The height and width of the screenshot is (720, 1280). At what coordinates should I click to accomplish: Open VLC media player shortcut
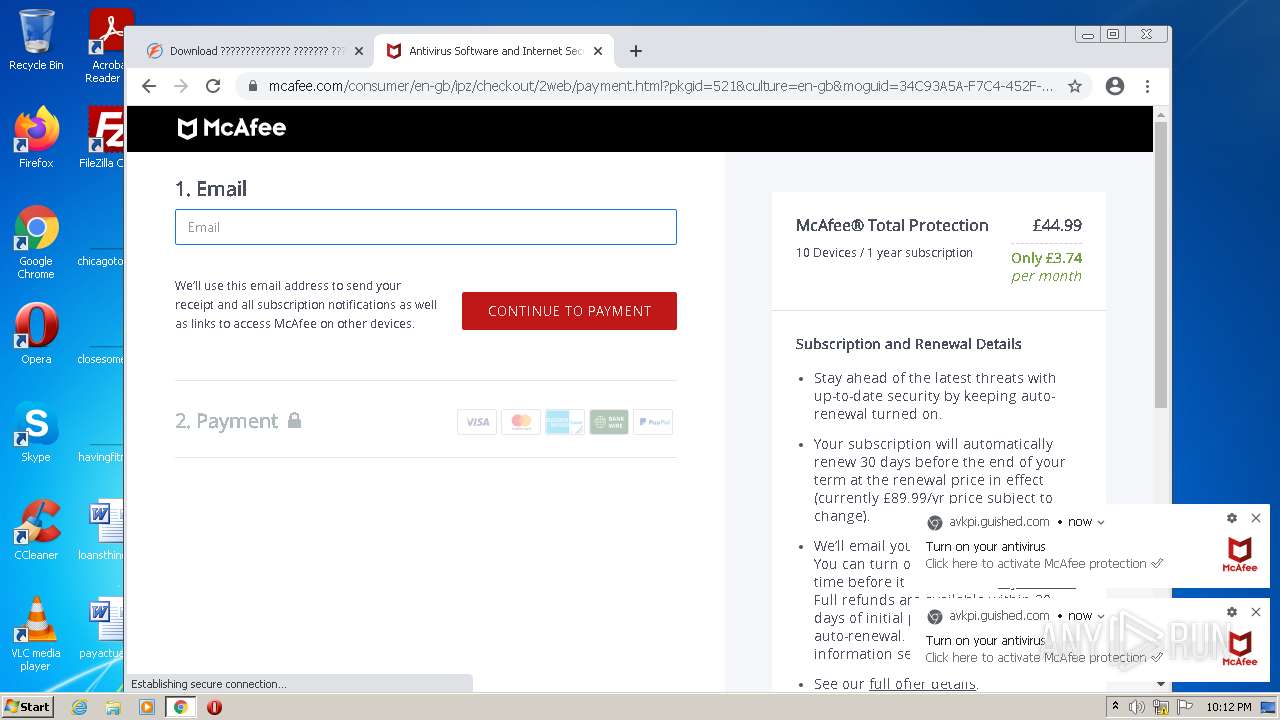point(36,634)
